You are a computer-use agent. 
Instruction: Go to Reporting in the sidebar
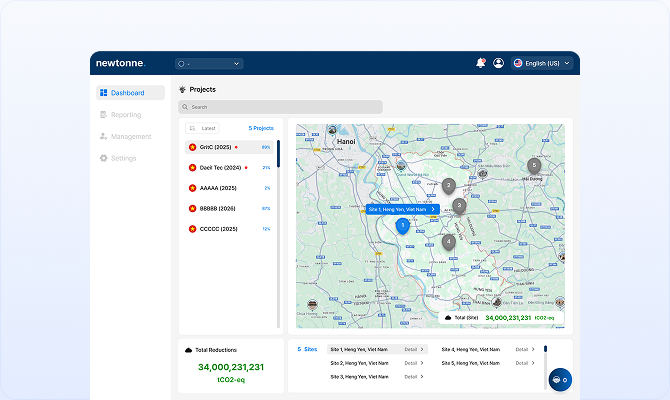pyautogui.click(x=126, y=115)
